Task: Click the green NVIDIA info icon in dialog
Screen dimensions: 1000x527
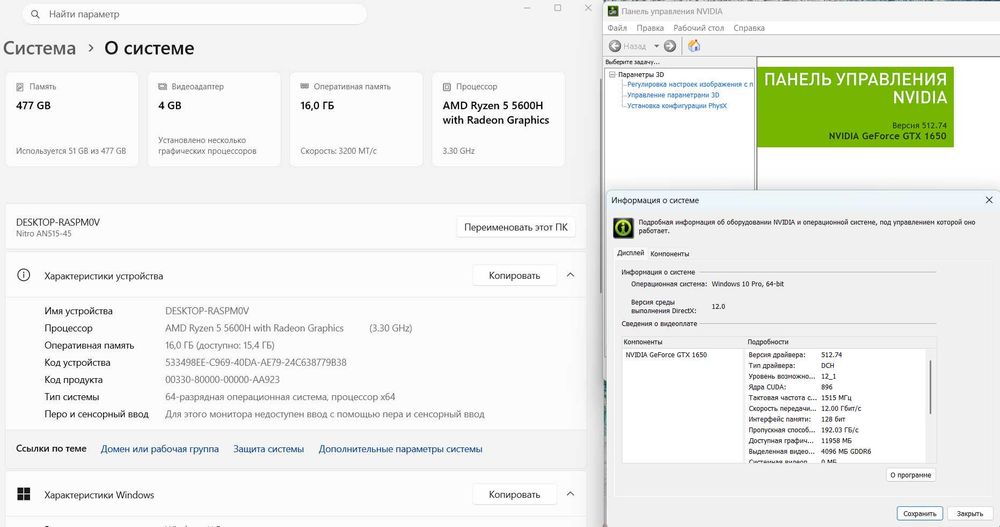Action: point(623,228)
